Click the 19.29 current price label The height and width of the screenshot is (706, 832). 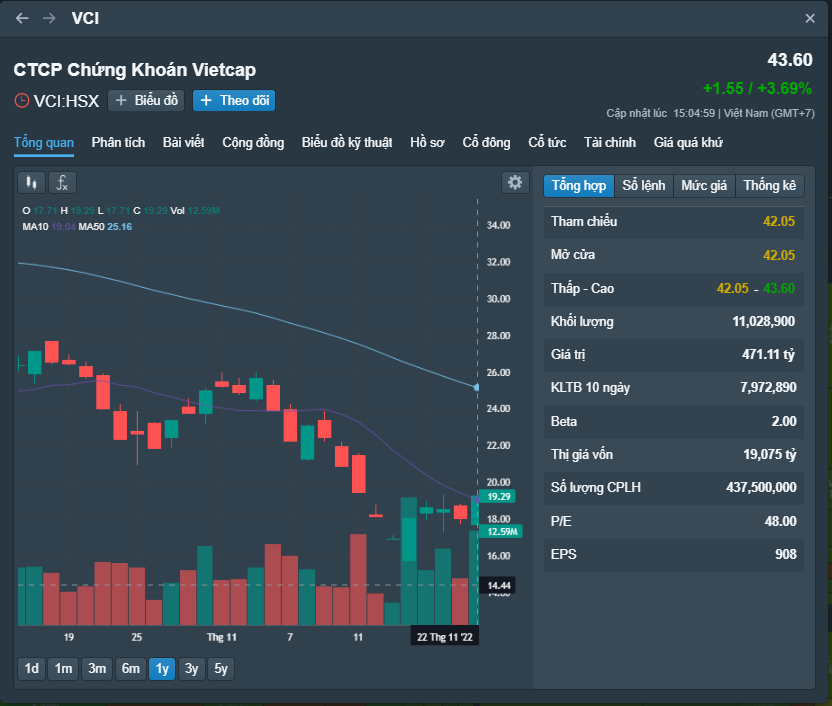pyautogui.click(x=499, y=496)
